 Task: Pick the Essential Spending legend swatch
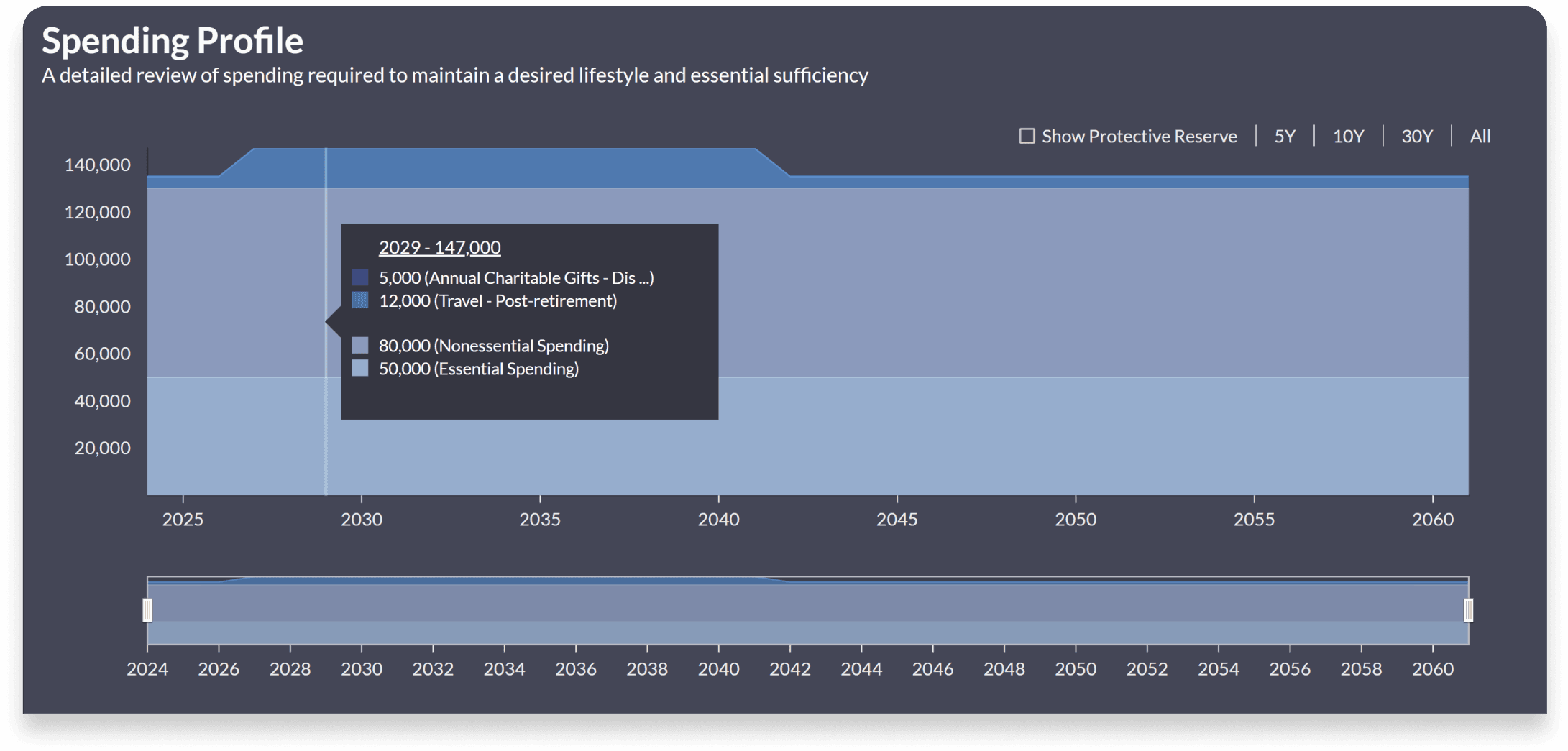click(x=360, y=369)
